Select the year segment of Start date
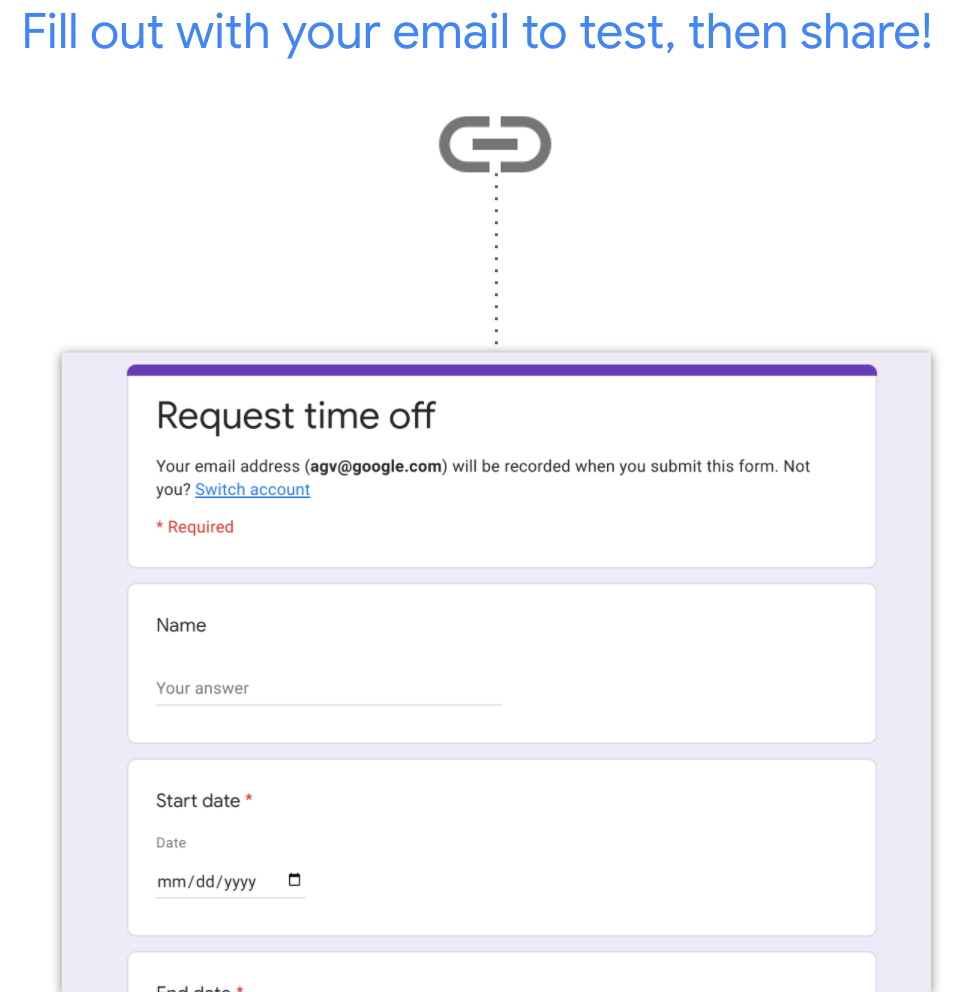This screenshot has width=980, height=992. [x=240, y=882]
